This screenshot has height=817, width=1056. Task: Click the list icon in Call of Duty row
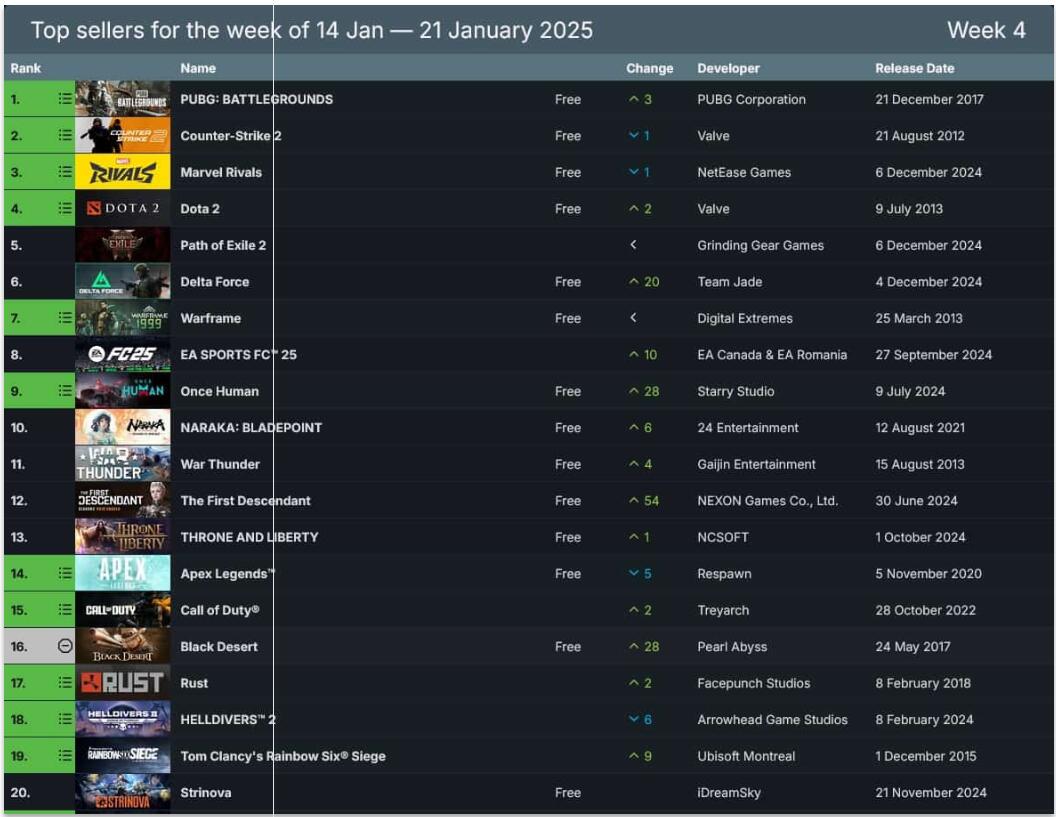(65, 610)
